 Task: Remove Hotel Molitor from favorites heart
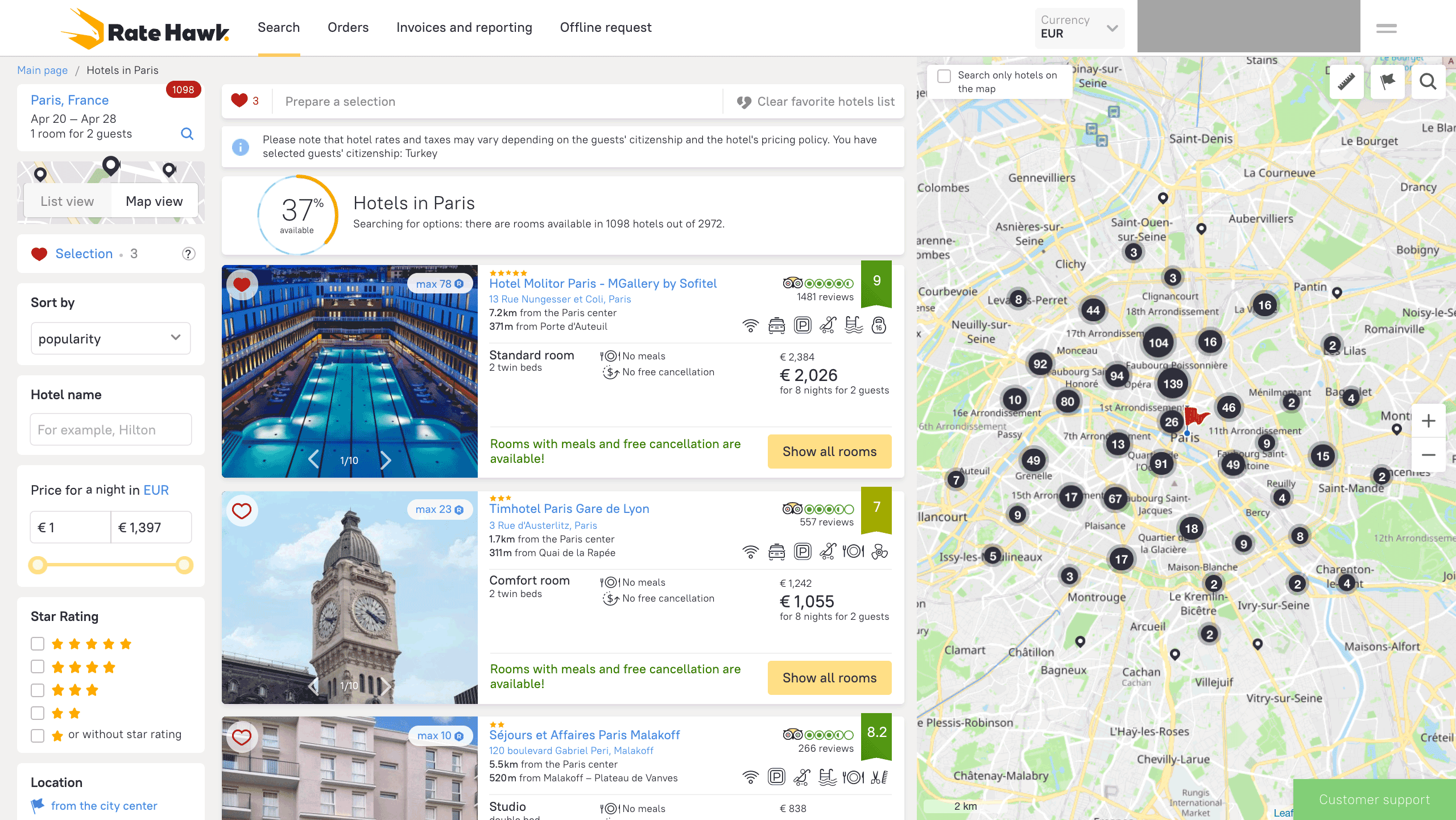[x=242, y=284]
